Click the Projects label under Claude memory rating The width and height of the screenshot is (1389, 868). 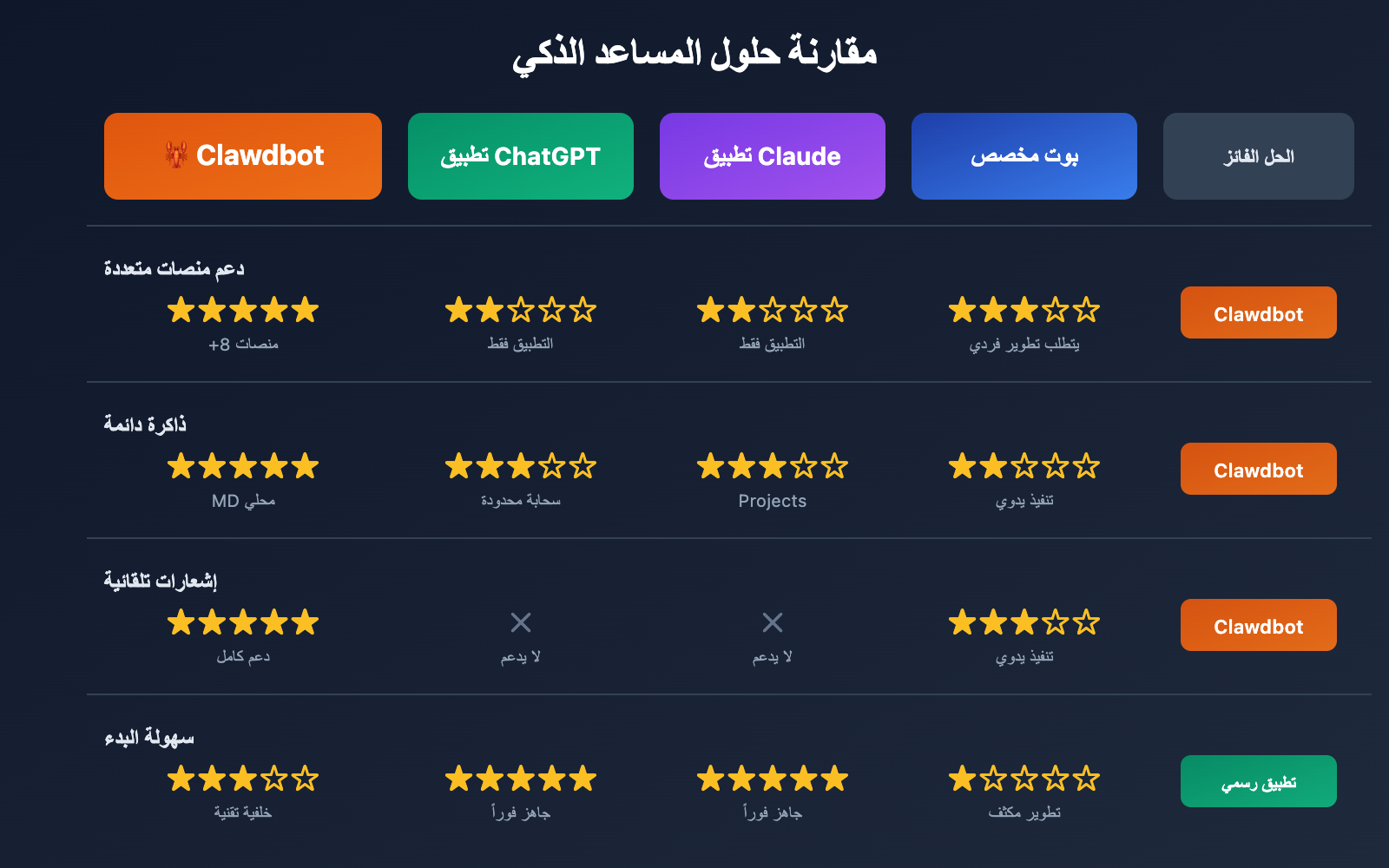coord(772,501)
